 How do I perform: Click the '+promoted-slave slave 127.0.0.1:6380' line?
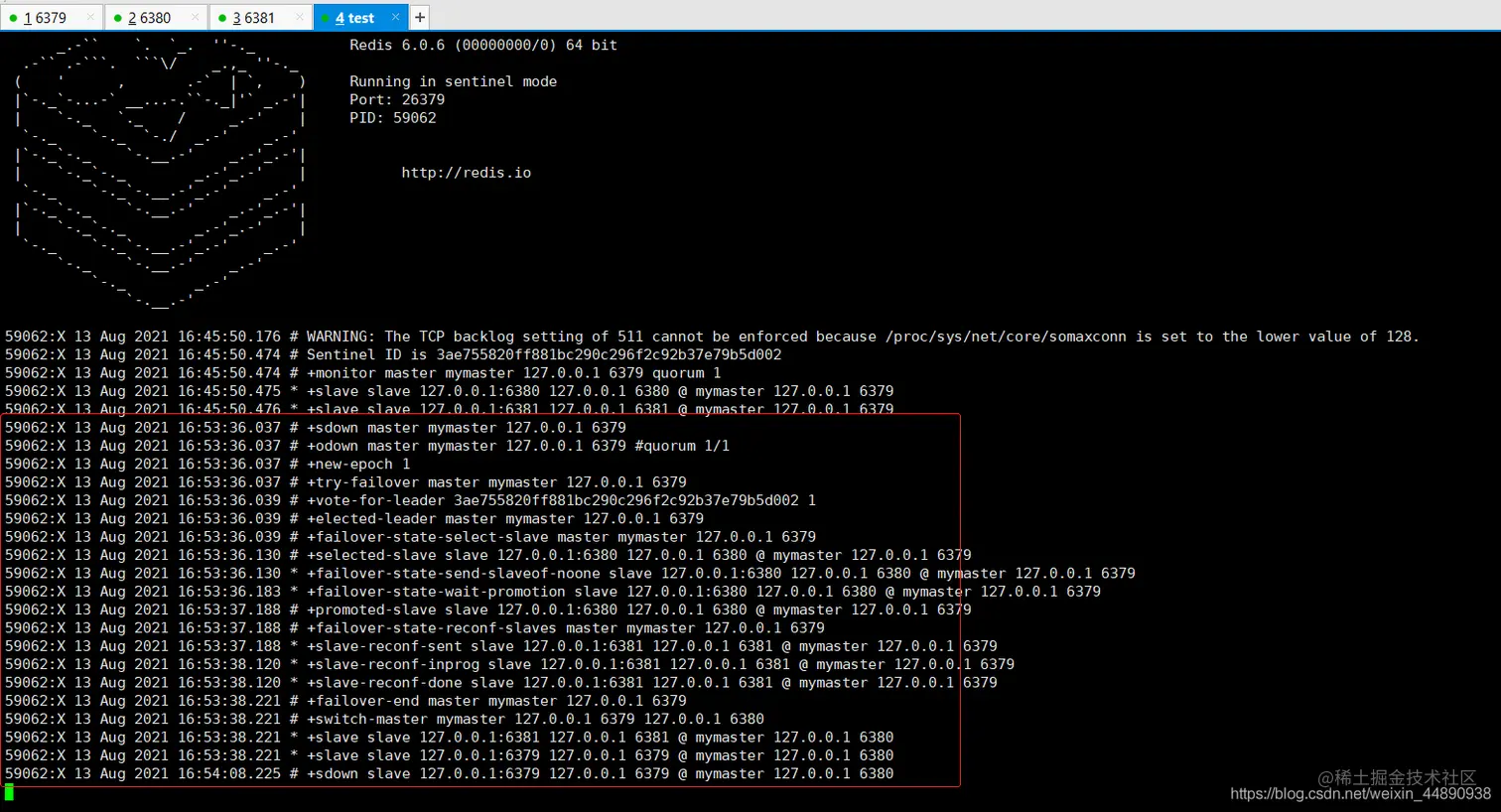[487, 609]
